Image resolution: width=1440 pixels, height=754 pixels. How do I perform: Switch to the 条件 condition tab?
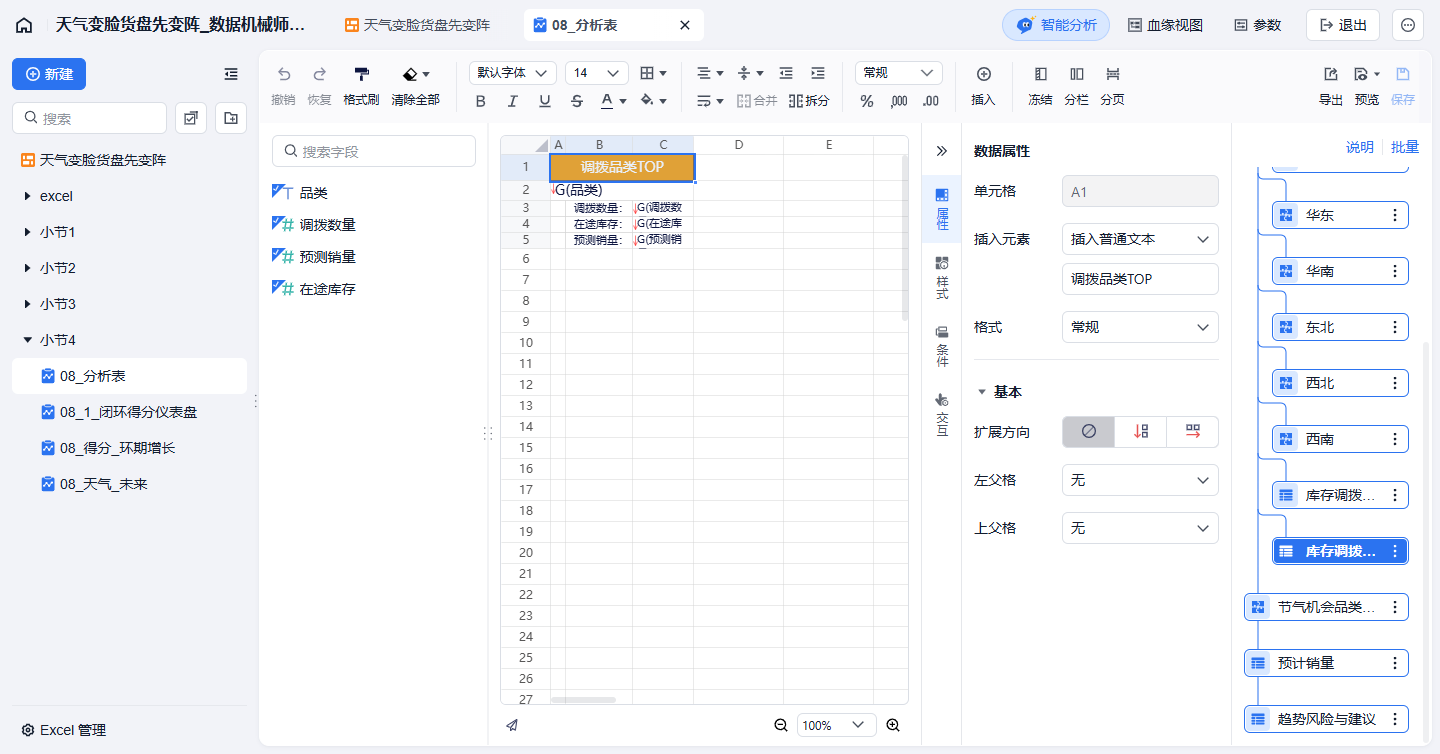pyautogui.click(x=941, y=347)
